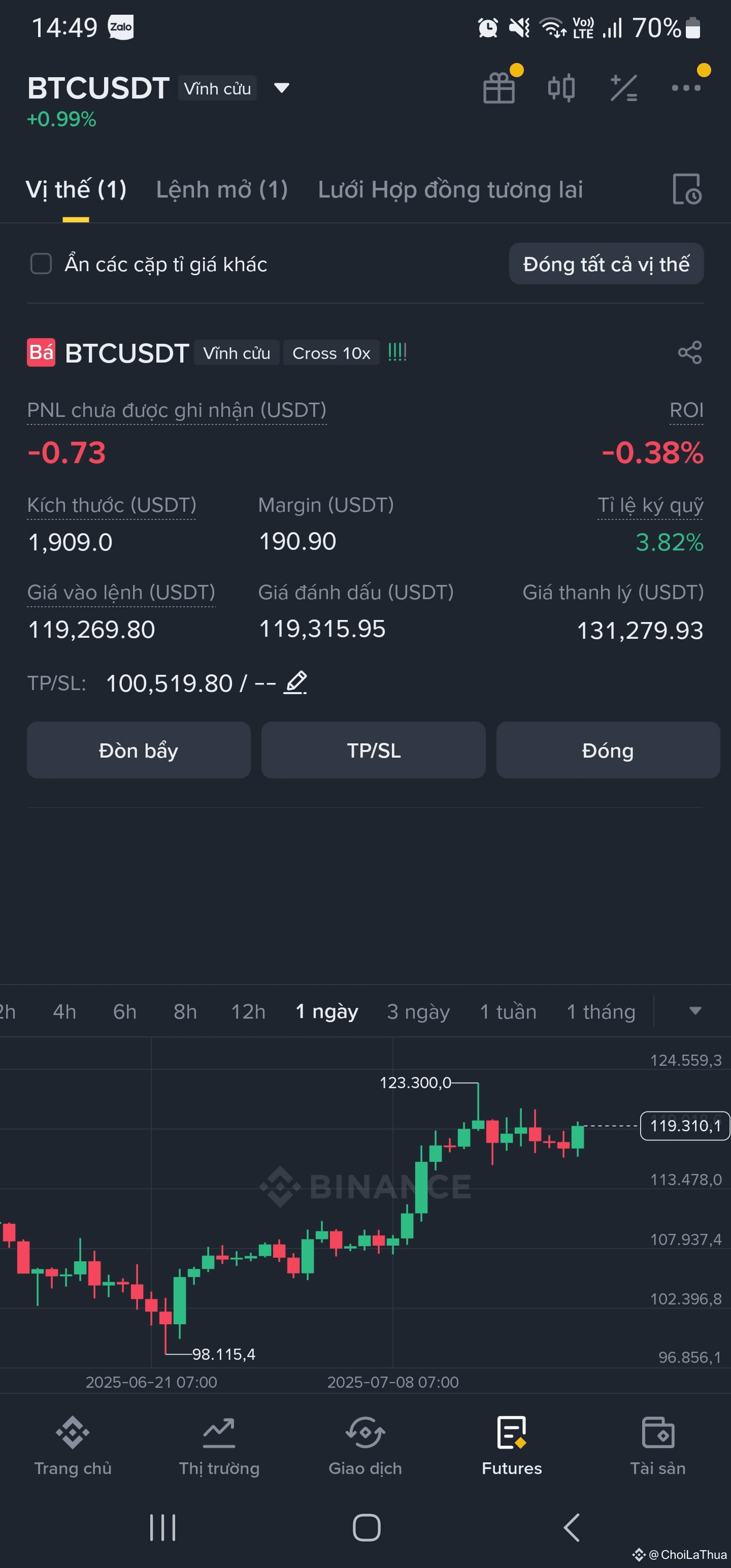Screen dimensions: 731x1568
Task: Tap the green ADL indicator bars
Action: pyautogui.click(x=397, y=352)
